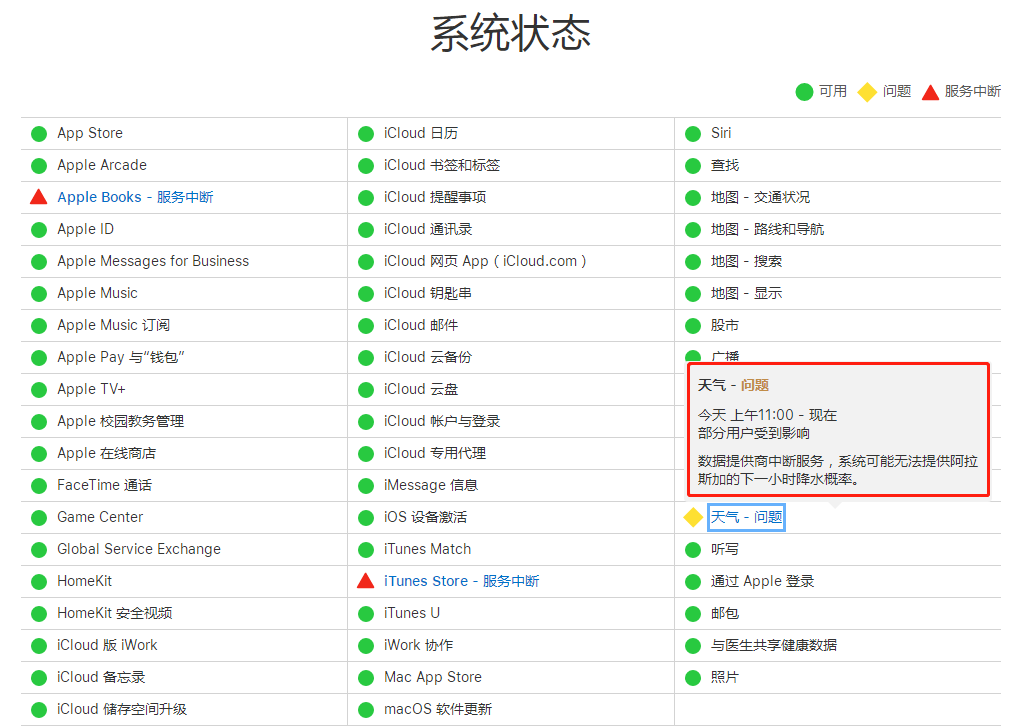This screenshot has width=1025, height=728.
Task: Click the green status dot for Apple Arcade
Action: (39, 165)
